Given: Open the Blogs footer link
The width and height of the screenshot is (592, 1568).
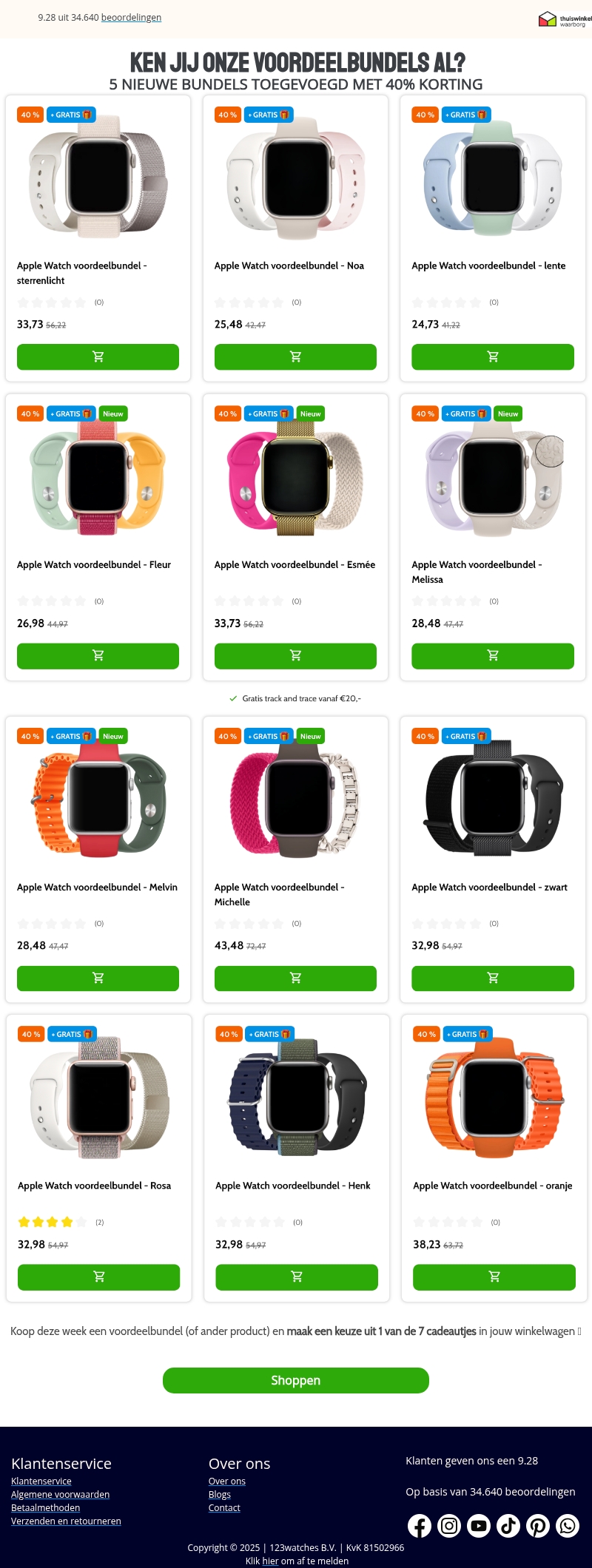Looking at the screenshot, I should 220,1494.
